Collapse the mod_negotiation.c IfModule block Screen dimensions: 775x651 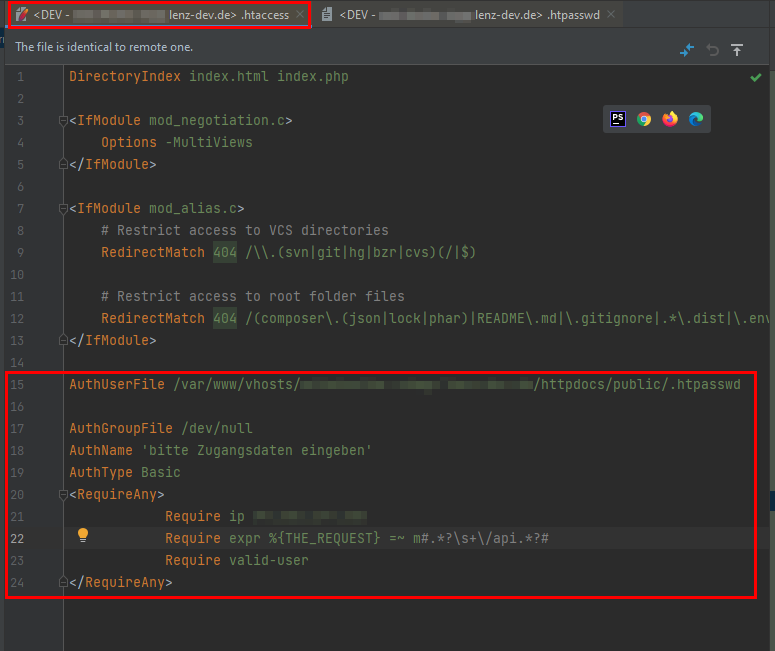[x=63, y=121]
